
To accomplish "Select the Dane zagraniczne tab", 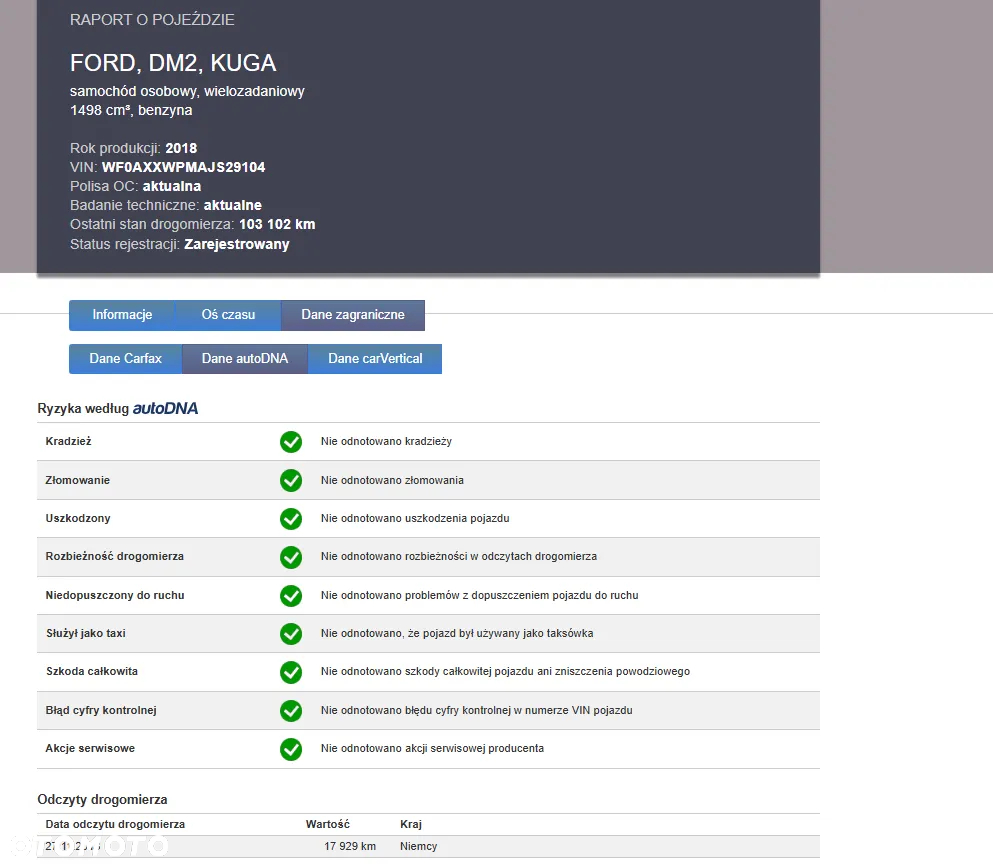I will (x=353, y=315).
